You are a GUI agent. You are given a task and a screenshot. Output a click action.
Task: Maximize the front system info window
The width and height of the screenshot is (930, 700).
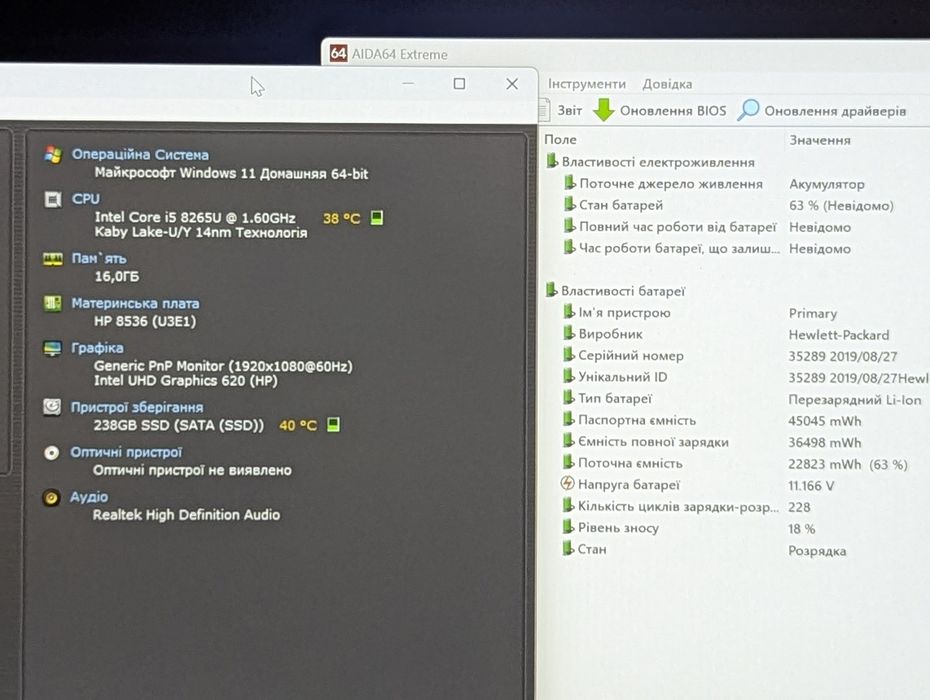(x=459, y=84)
